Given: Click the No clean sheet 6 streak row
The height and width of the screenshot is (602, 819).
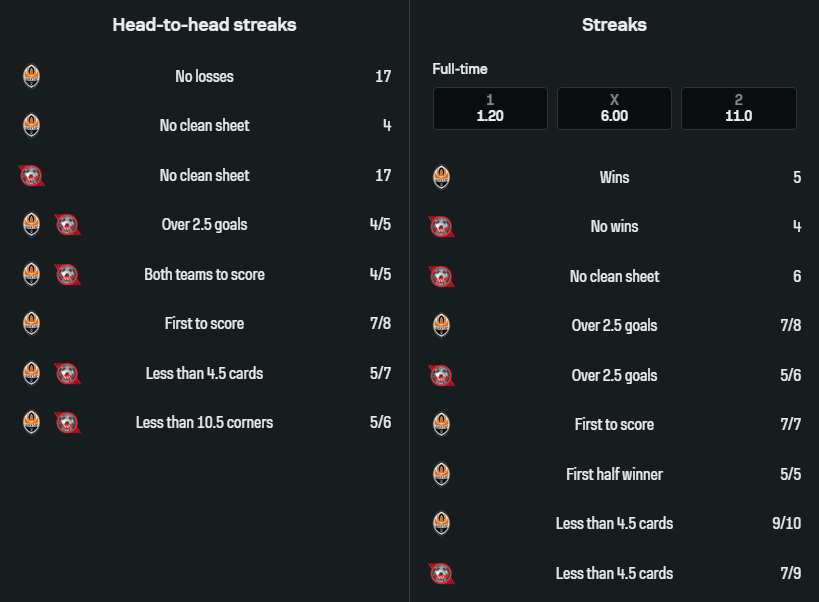Looking at the screenshot, I should [x=614, y=276].
